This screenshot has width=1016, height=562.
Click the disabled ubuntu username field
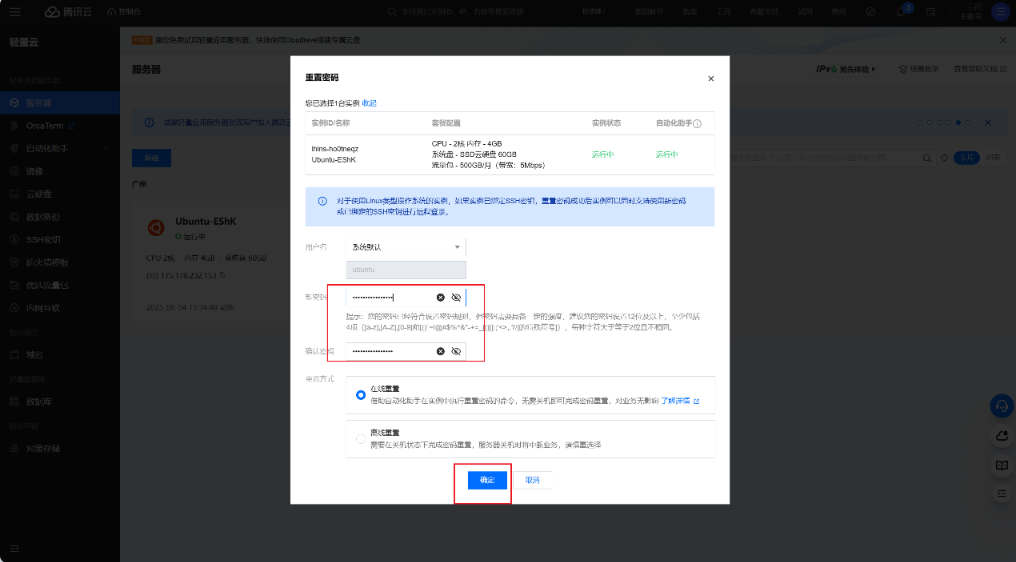point(406,270)
